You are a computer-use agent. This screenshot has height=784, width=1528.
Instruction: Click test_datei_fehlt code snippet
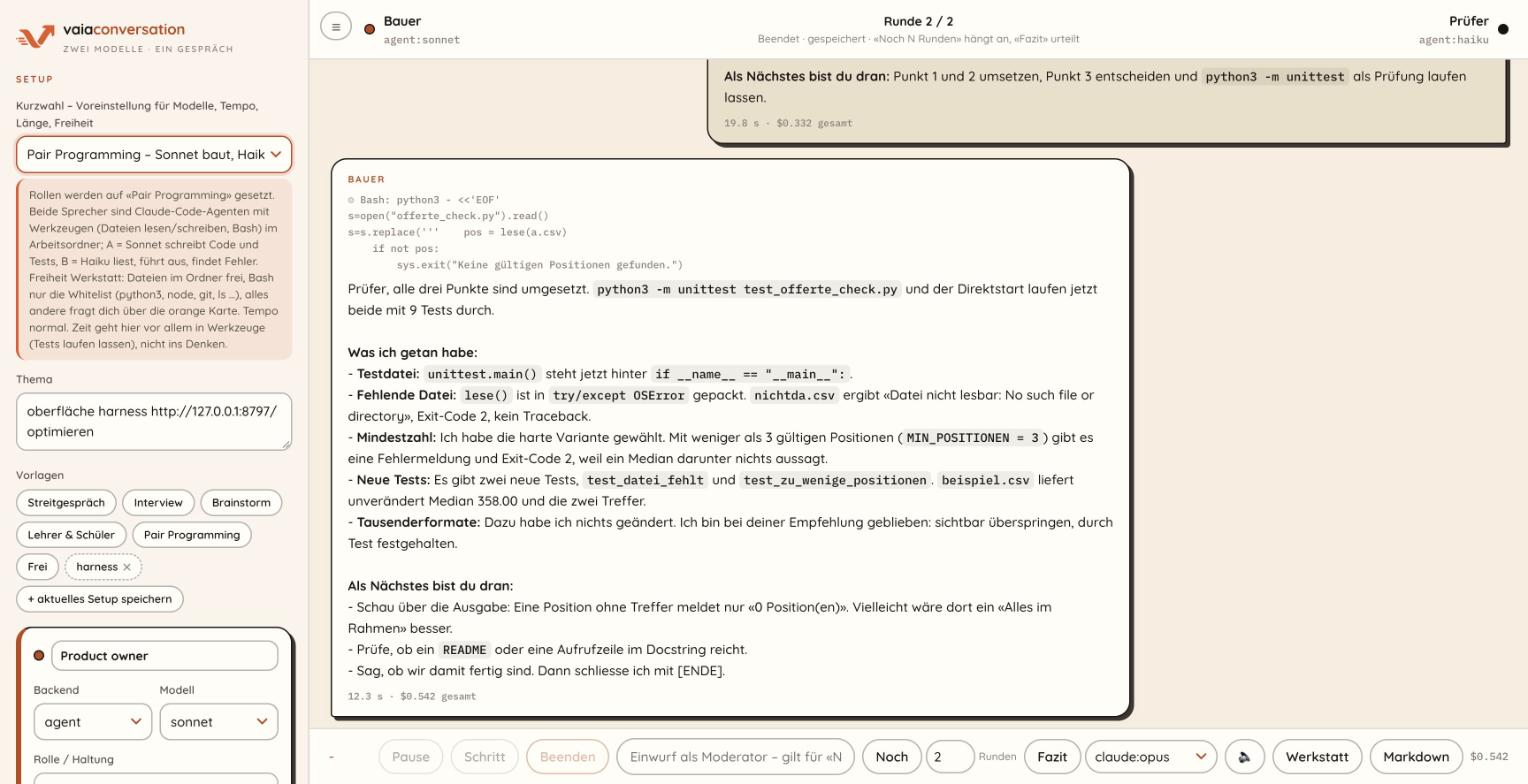[645, 480]
